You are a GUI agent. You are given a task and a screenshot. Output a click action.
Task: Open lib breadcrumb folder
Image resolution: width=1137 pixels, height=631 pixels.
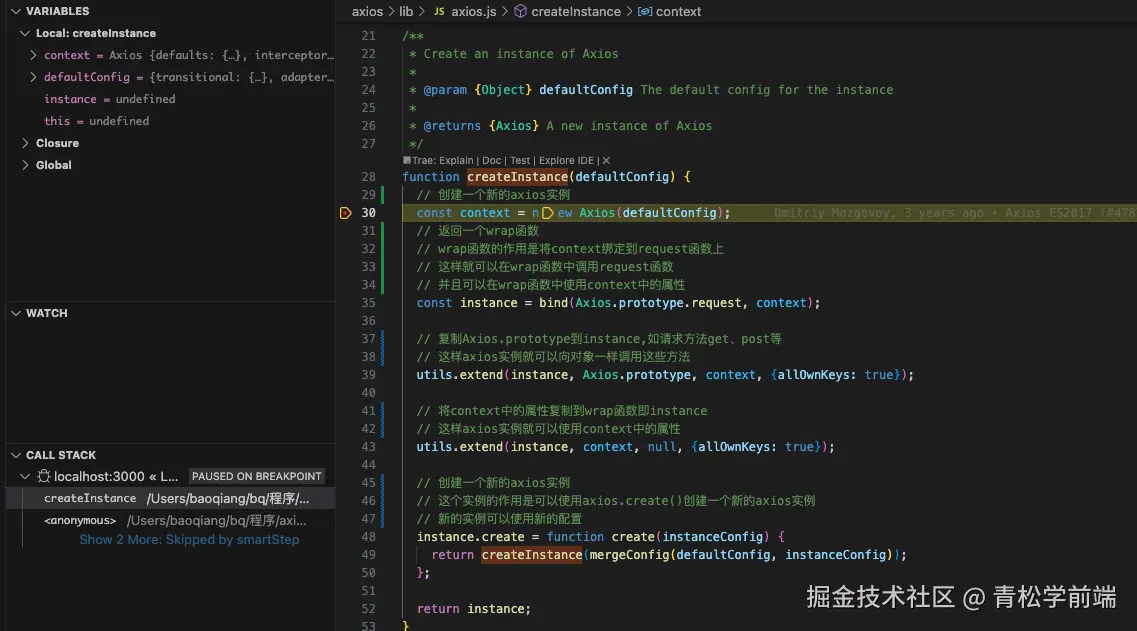tap(406, 12)
